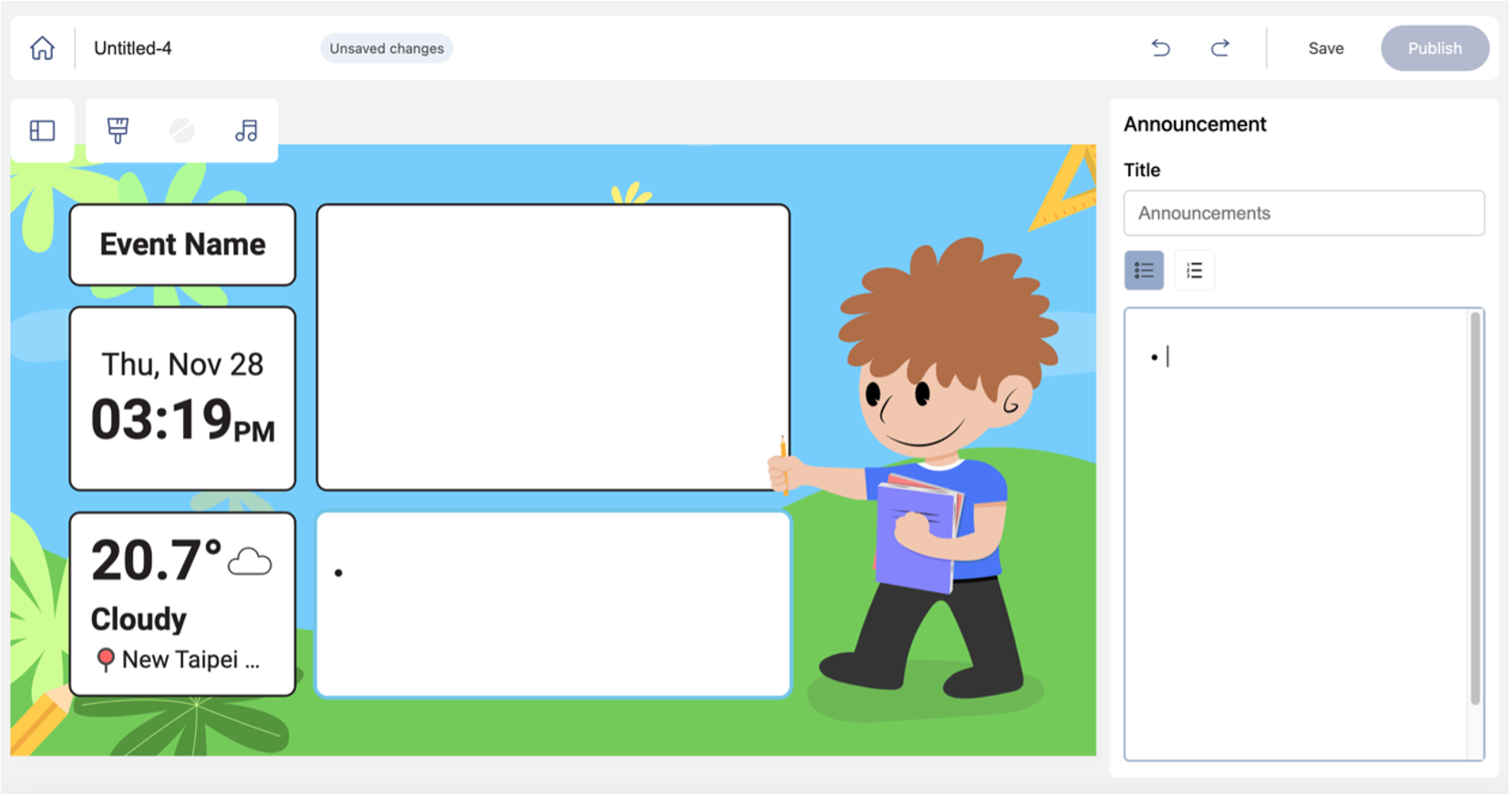Select the large empty media widget
1512x796 pixels.
pyautogui.click(x=553, y=347)
